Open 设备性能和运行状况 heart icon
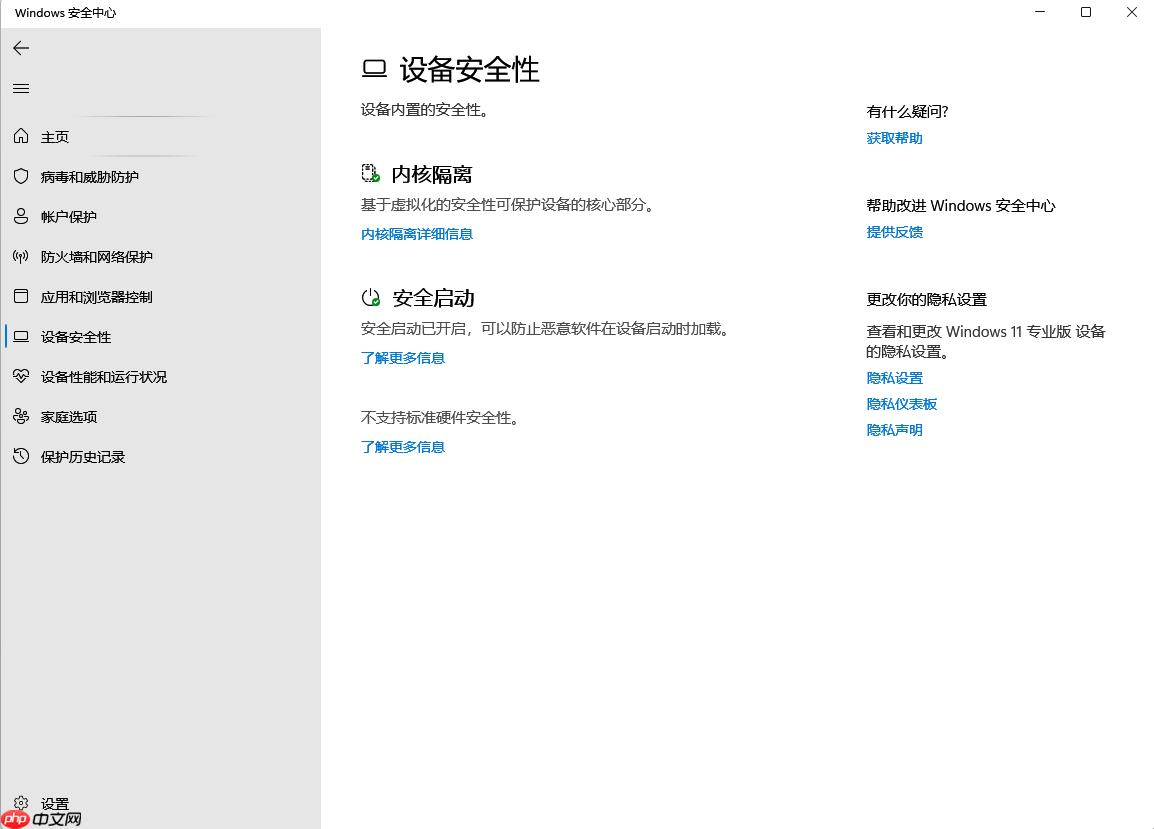The width and height of the screenshot is (1154, 829). (21, 376)
